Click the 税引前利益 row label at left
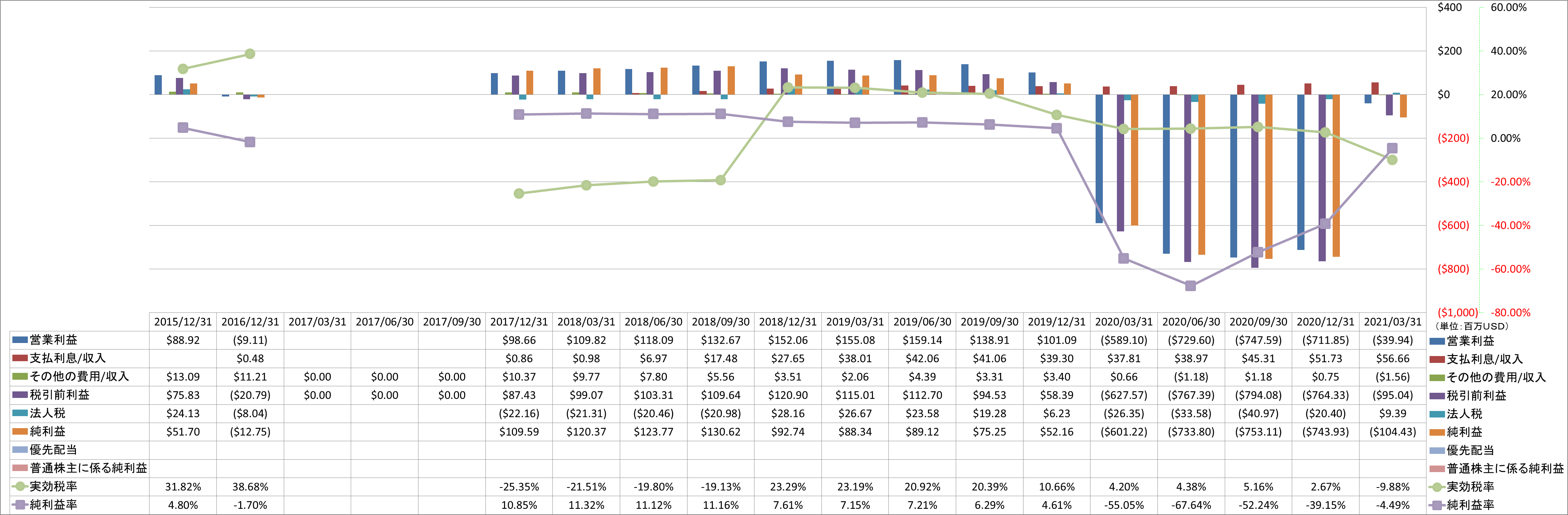 [x=60, y=394]
